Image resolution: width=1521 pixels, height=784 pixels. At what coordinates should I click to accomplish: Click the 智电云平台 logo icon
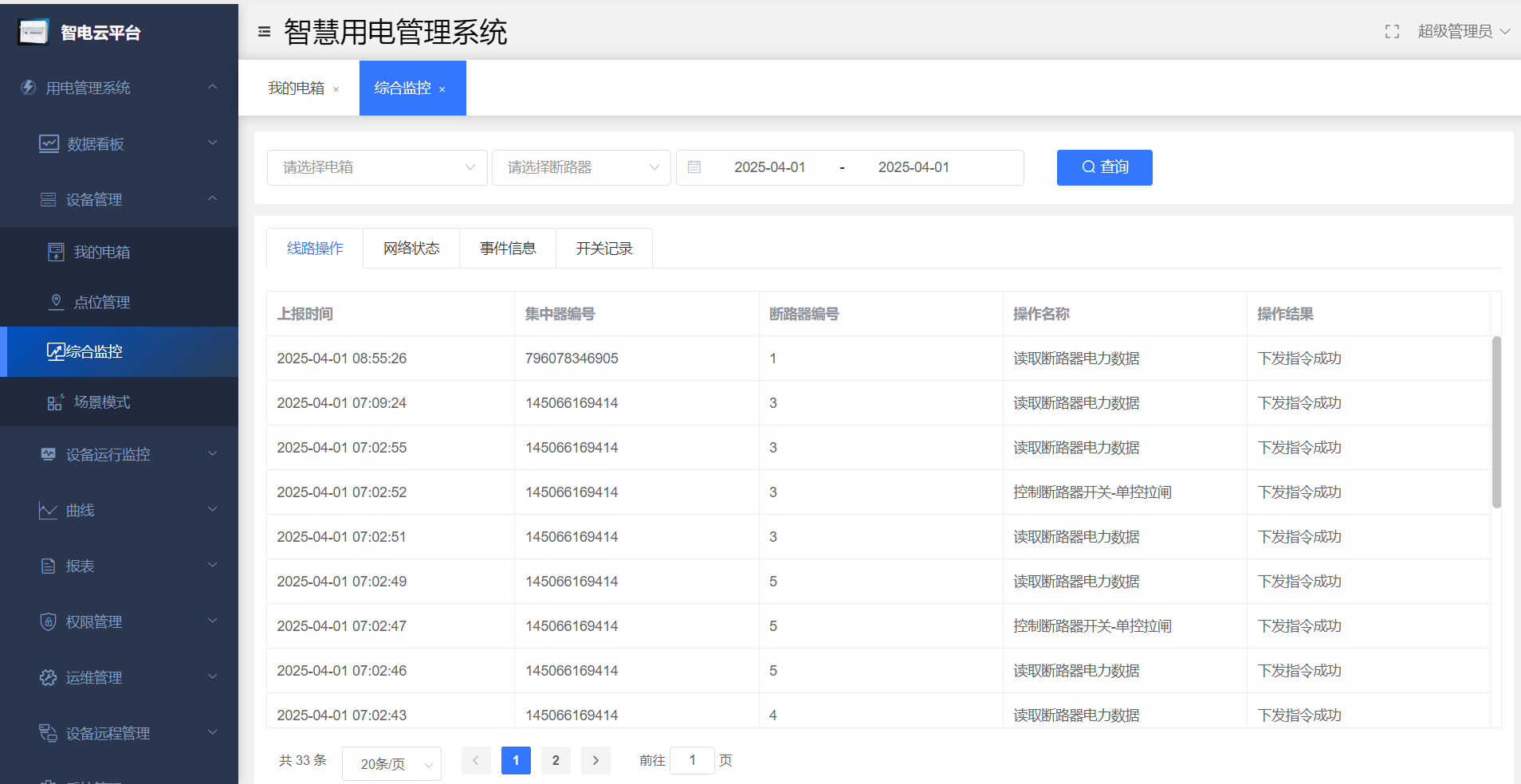tap(33, 32)
